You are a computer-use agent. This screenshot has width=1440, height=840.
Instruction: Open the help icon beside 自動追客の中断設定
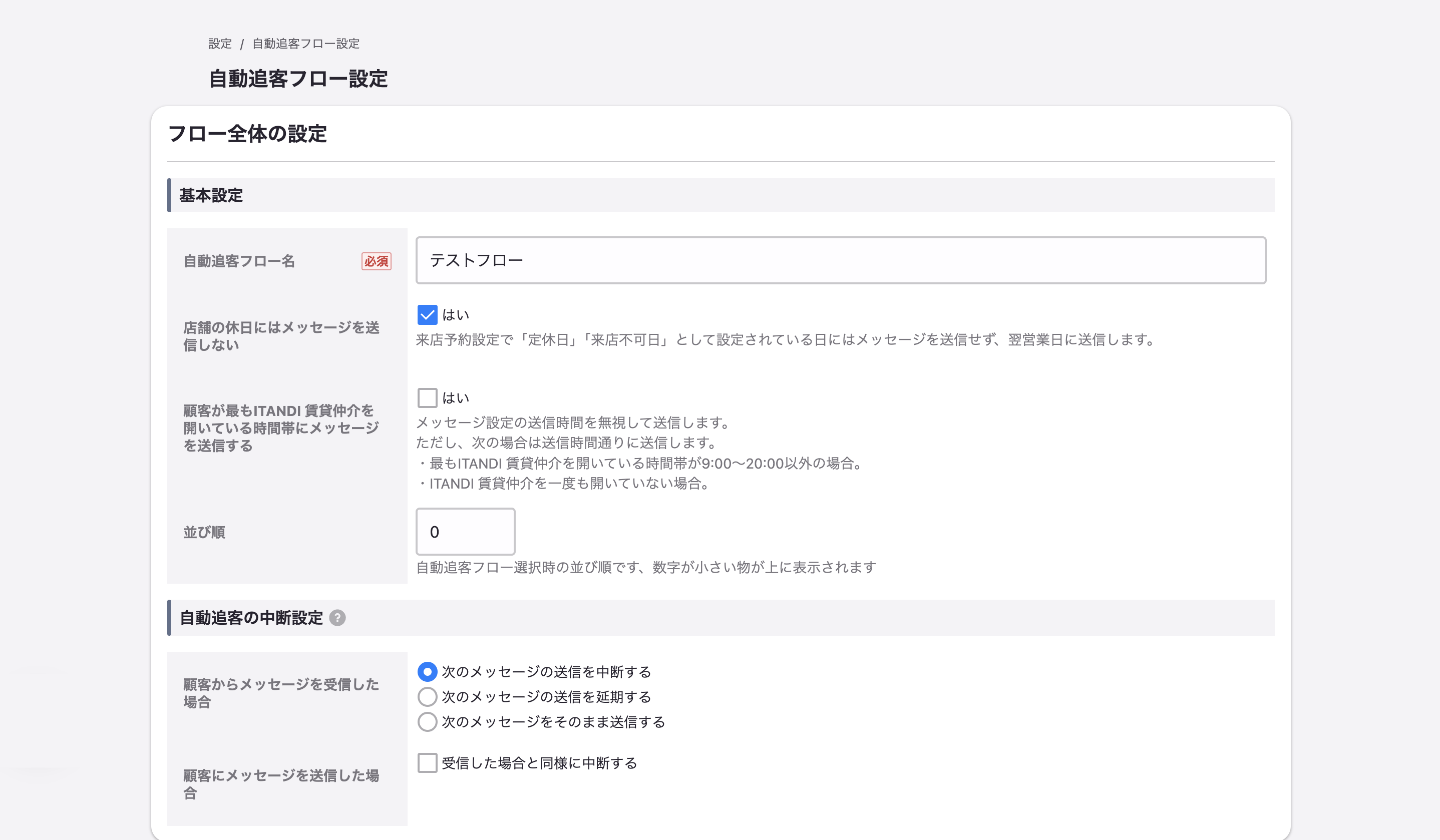tap(337, 618)
